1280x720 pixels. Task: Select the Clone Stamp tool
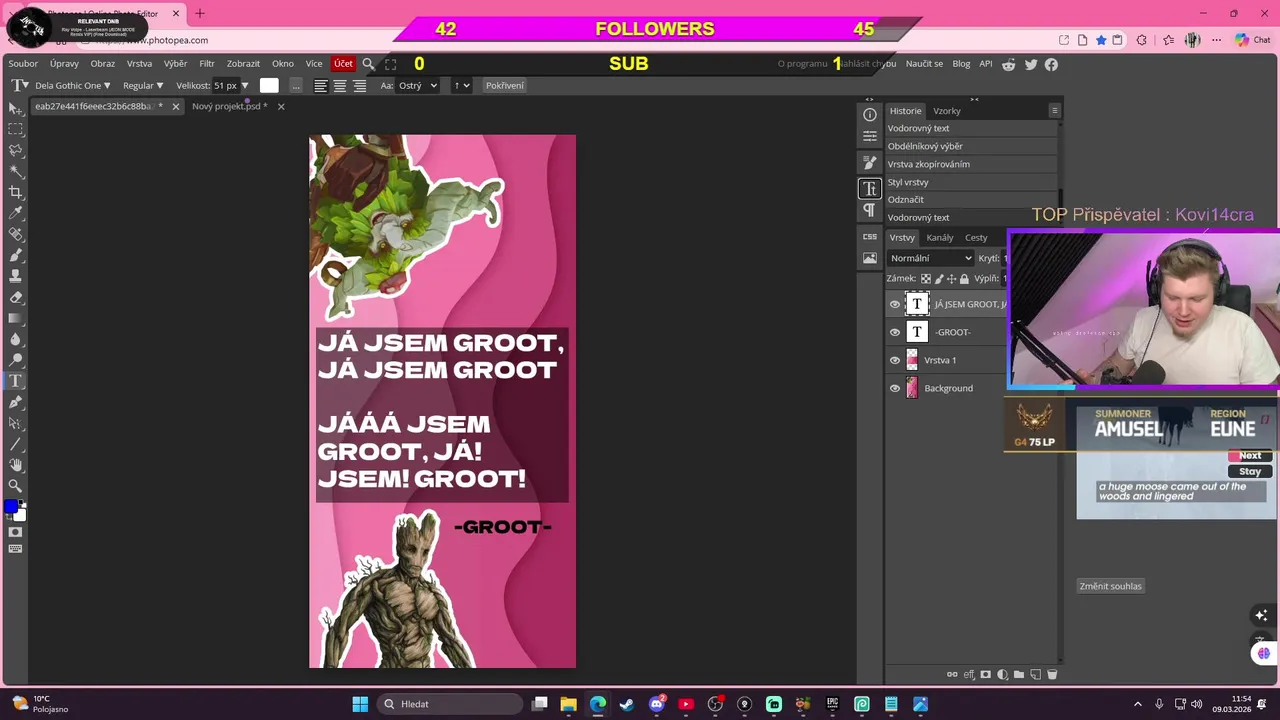click(15, 276)
